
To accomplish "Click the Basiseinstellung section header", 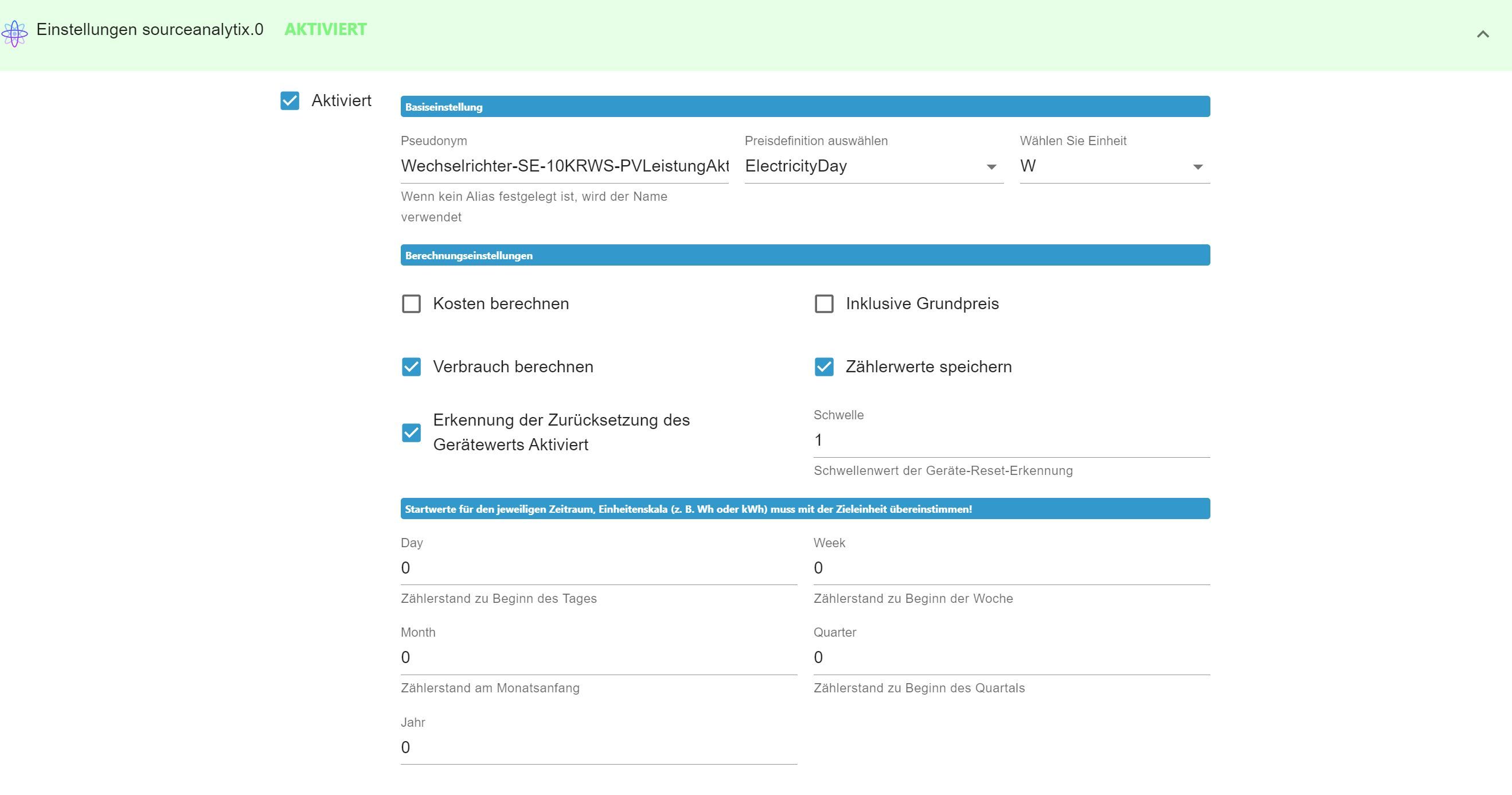I will coord(804,107).
